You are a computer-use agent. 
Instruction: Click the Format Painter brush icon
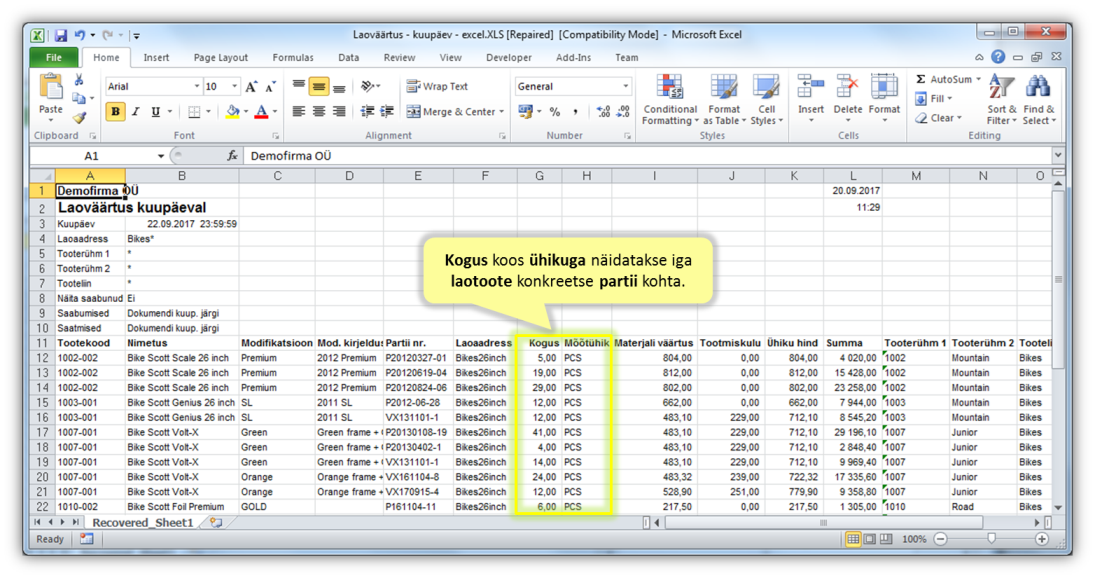tap(79, 117)
